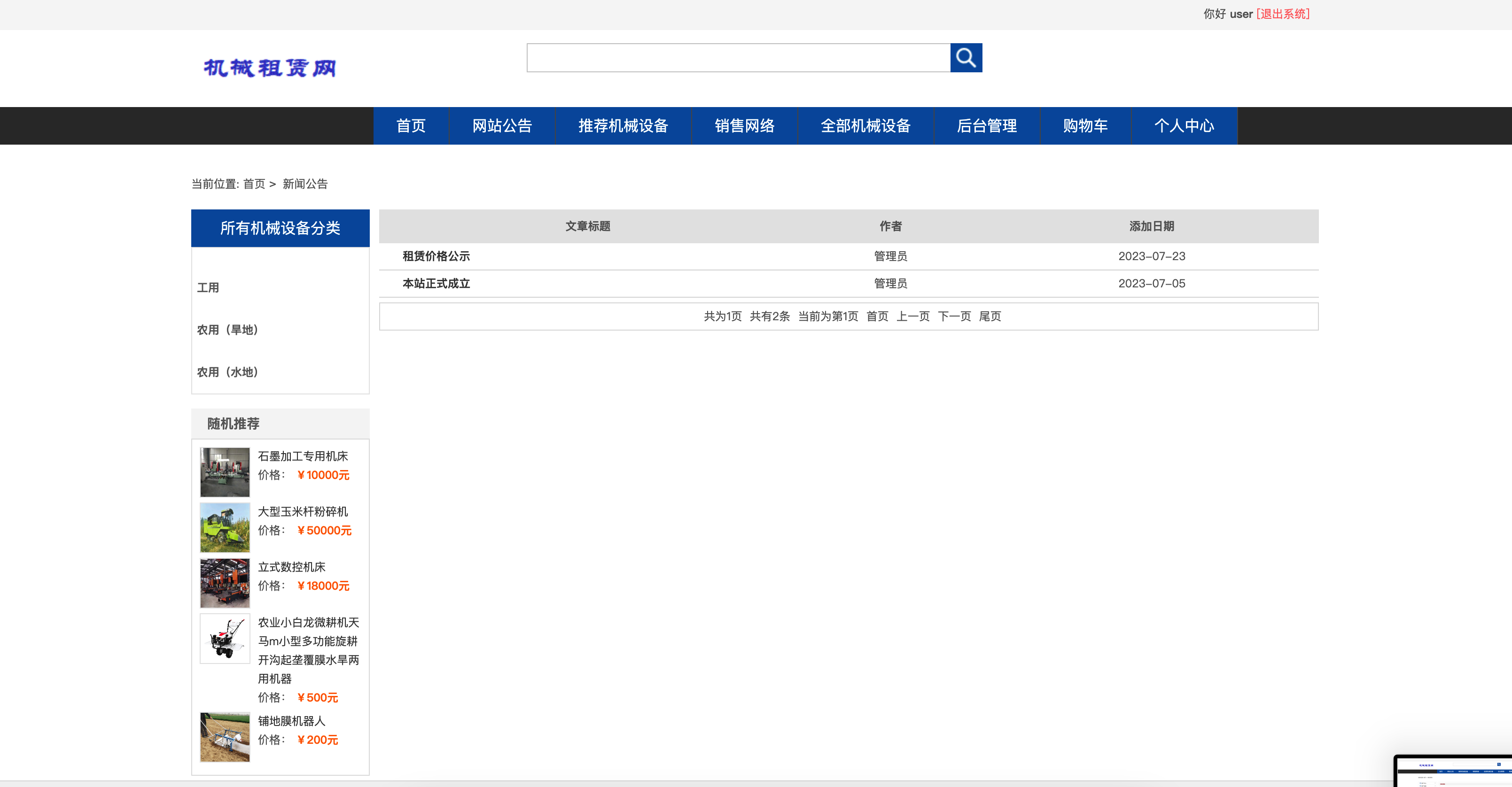This screenshot has height=787, width=1512.
Task: Select the 农用（旱地）category
Action: tap(227, 330)
